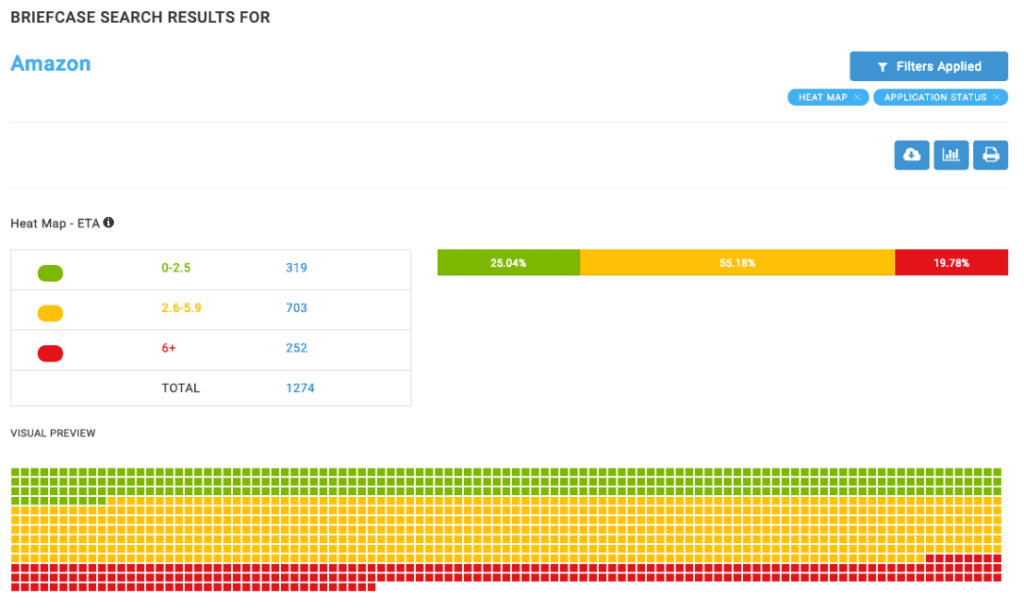This screenshot has height=612, width=1024.
Task: Open the bar chart view icon
Action: pos(951,155)
